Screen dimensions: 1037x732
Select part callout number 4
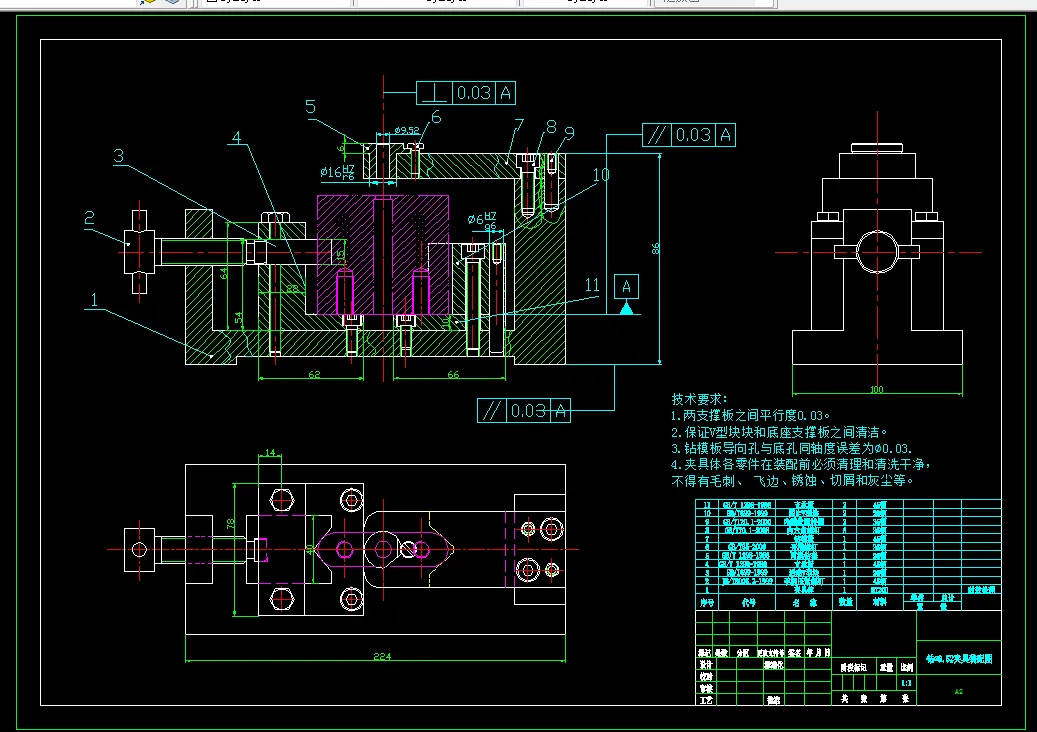point(236,138)
